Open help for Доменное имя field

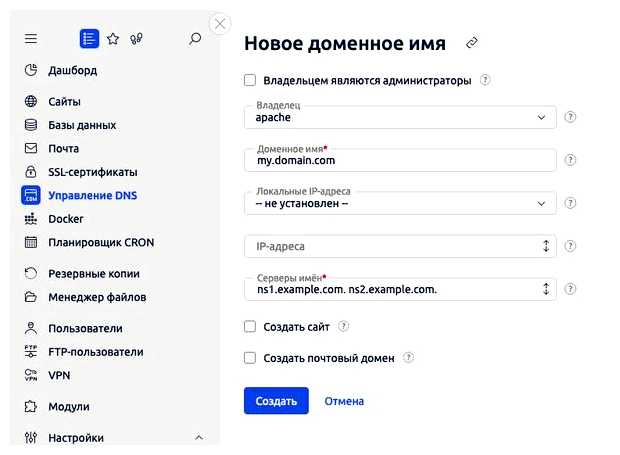570,160
